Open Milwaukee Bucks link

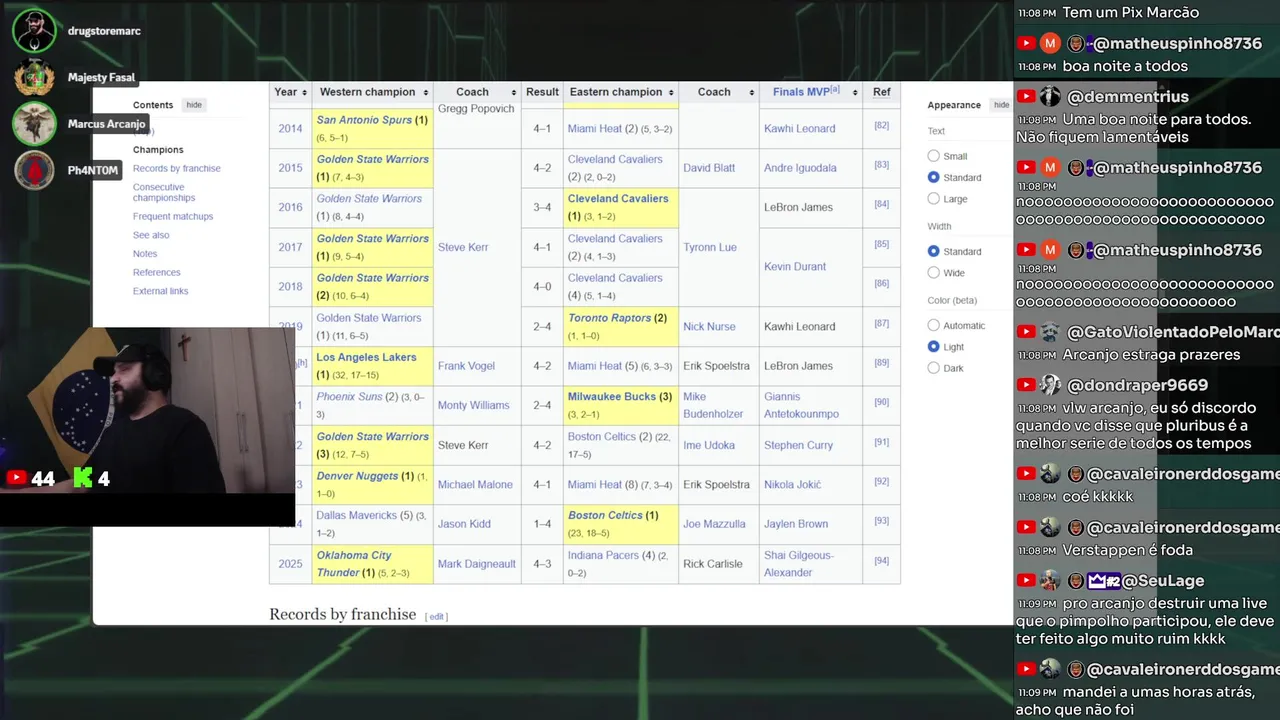coord(612,397)
